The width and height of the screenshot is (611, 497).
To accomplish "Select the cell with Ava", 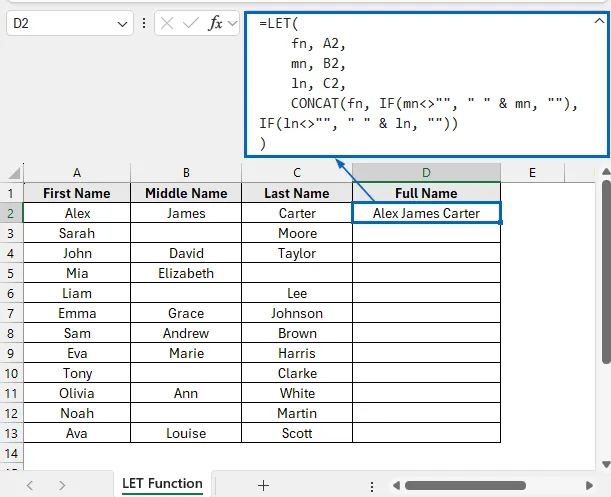I will pyautogui.click(x=77, y=433).
